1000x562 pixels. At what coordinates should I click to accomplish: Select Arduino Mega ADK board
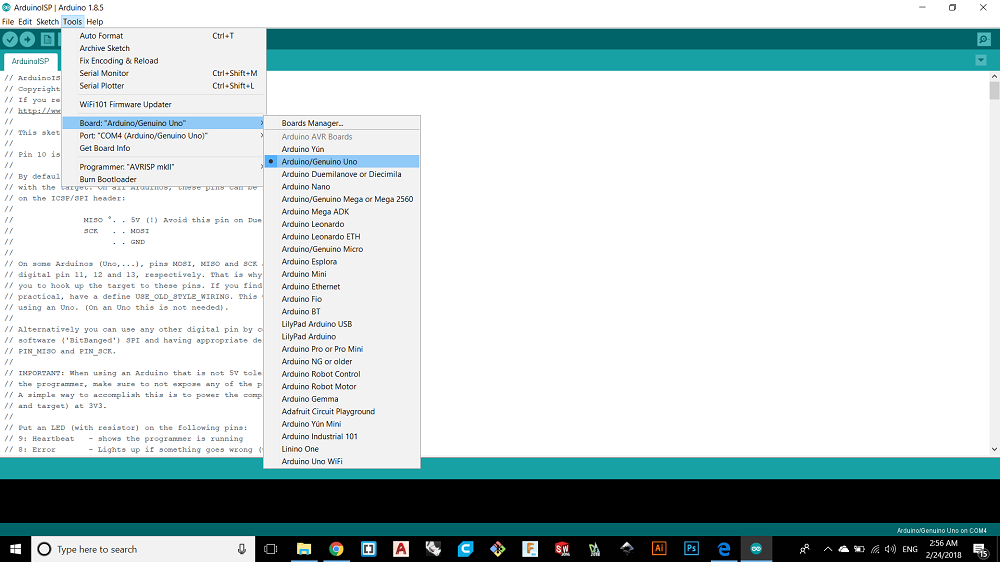coord(342,212)
